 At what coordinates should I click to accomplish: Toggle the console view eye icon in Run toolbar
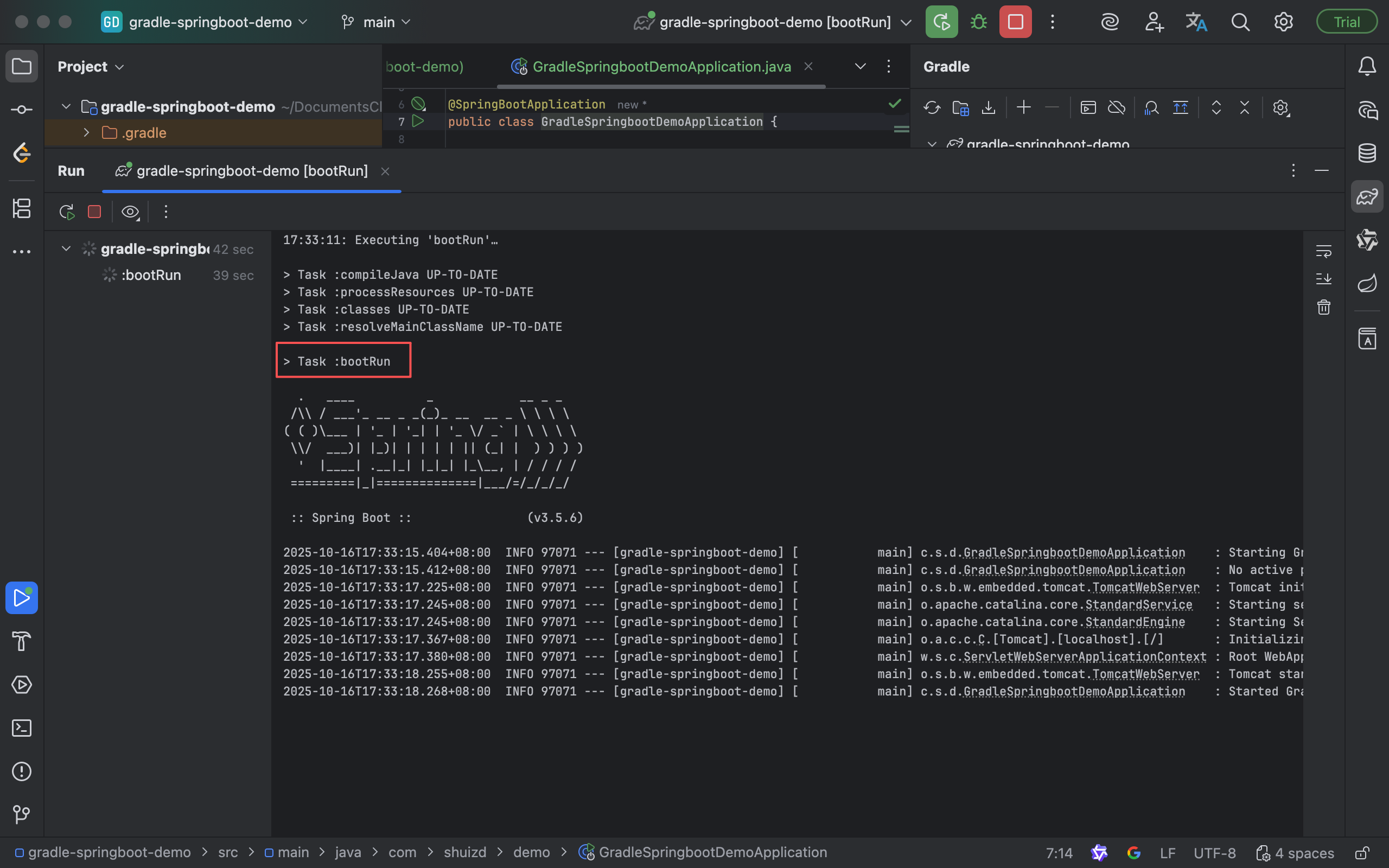(130, 212)
